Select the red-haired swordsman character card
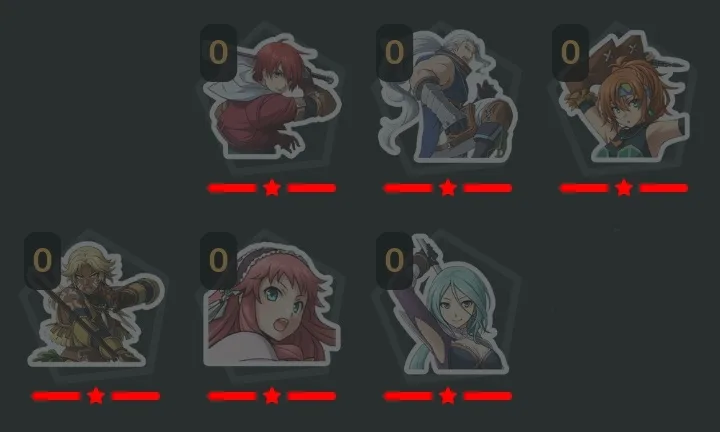Screen dimensions: 720x432 pyautogui.click(x=272, y=95)
